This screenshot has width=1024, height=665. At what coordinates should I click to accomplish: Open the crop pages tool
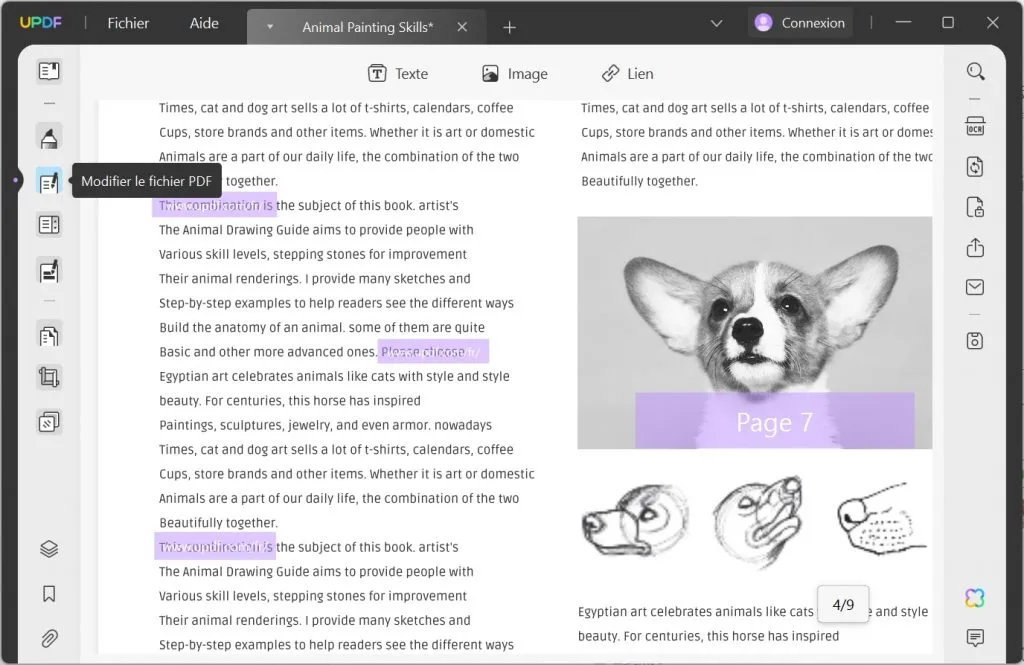tap(49, 377)
